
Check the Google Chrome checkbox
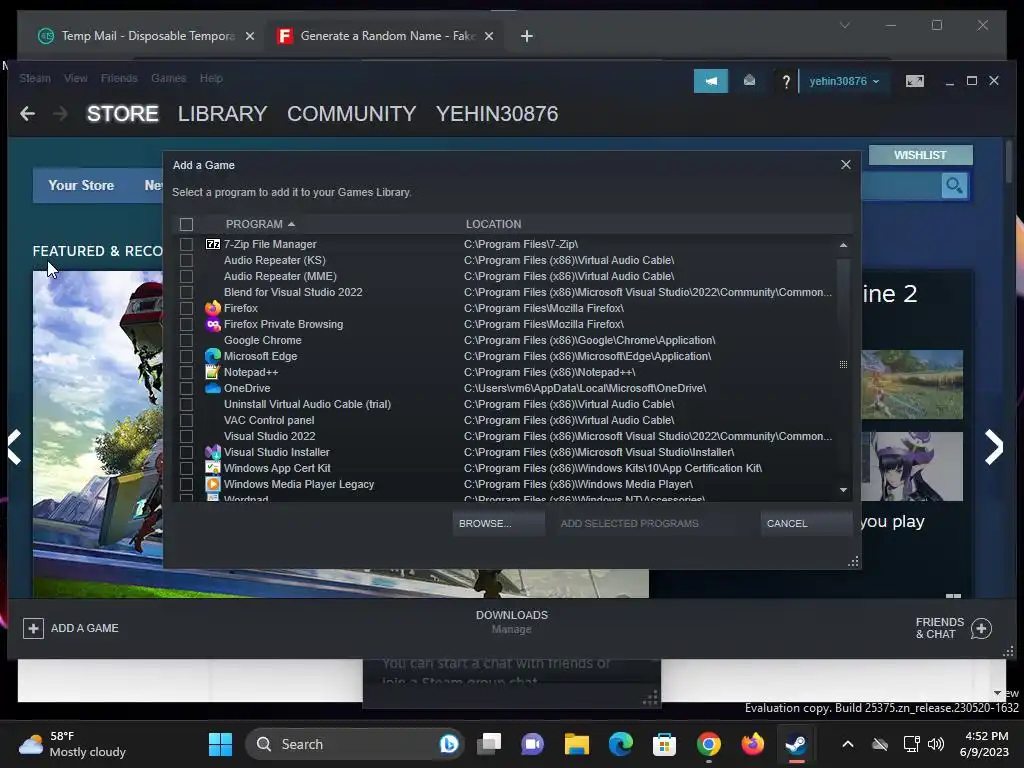click(x=186, y=340)
